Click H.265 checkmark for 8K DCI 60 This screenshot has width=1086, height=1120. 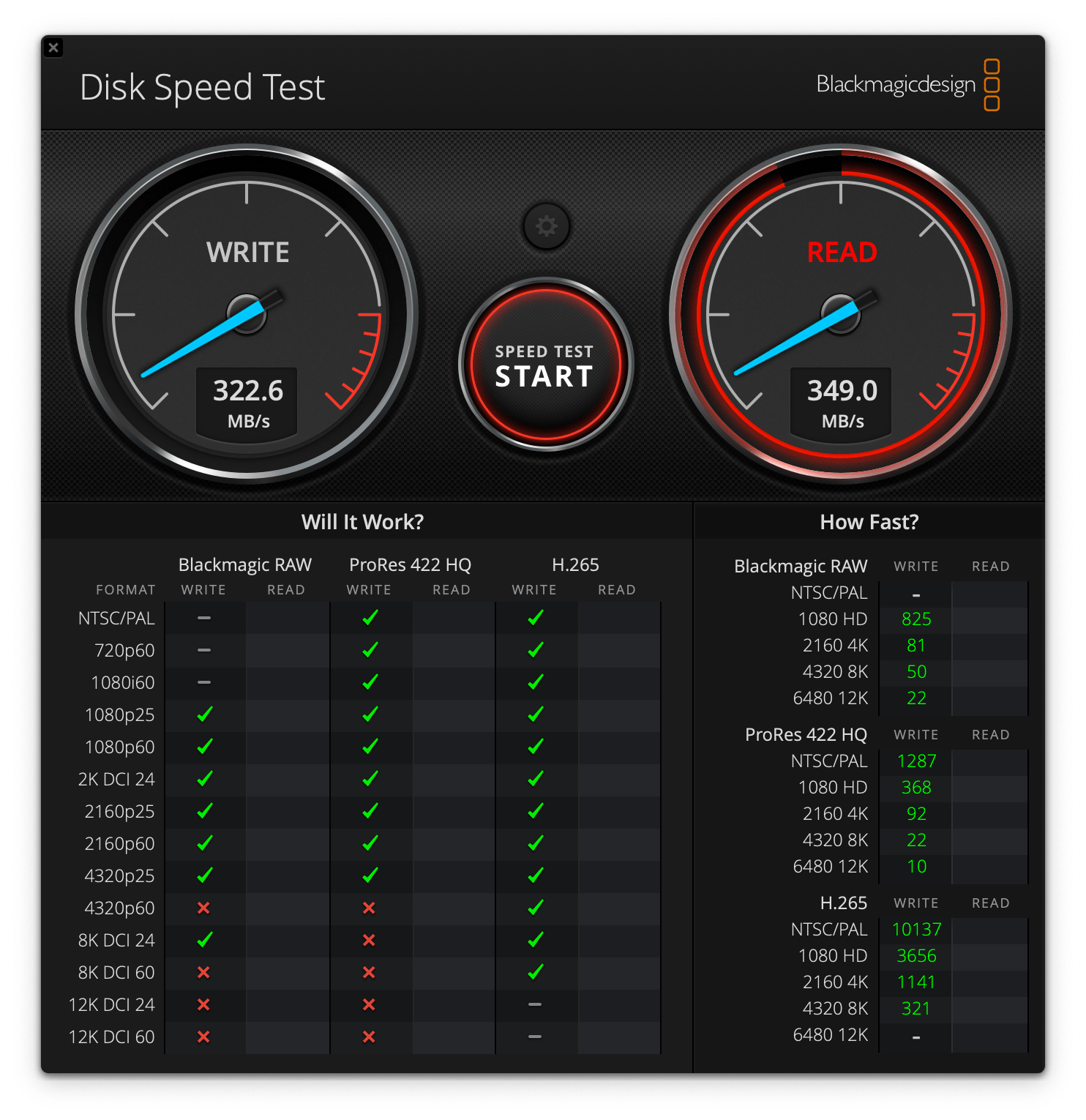click(536, 971)
